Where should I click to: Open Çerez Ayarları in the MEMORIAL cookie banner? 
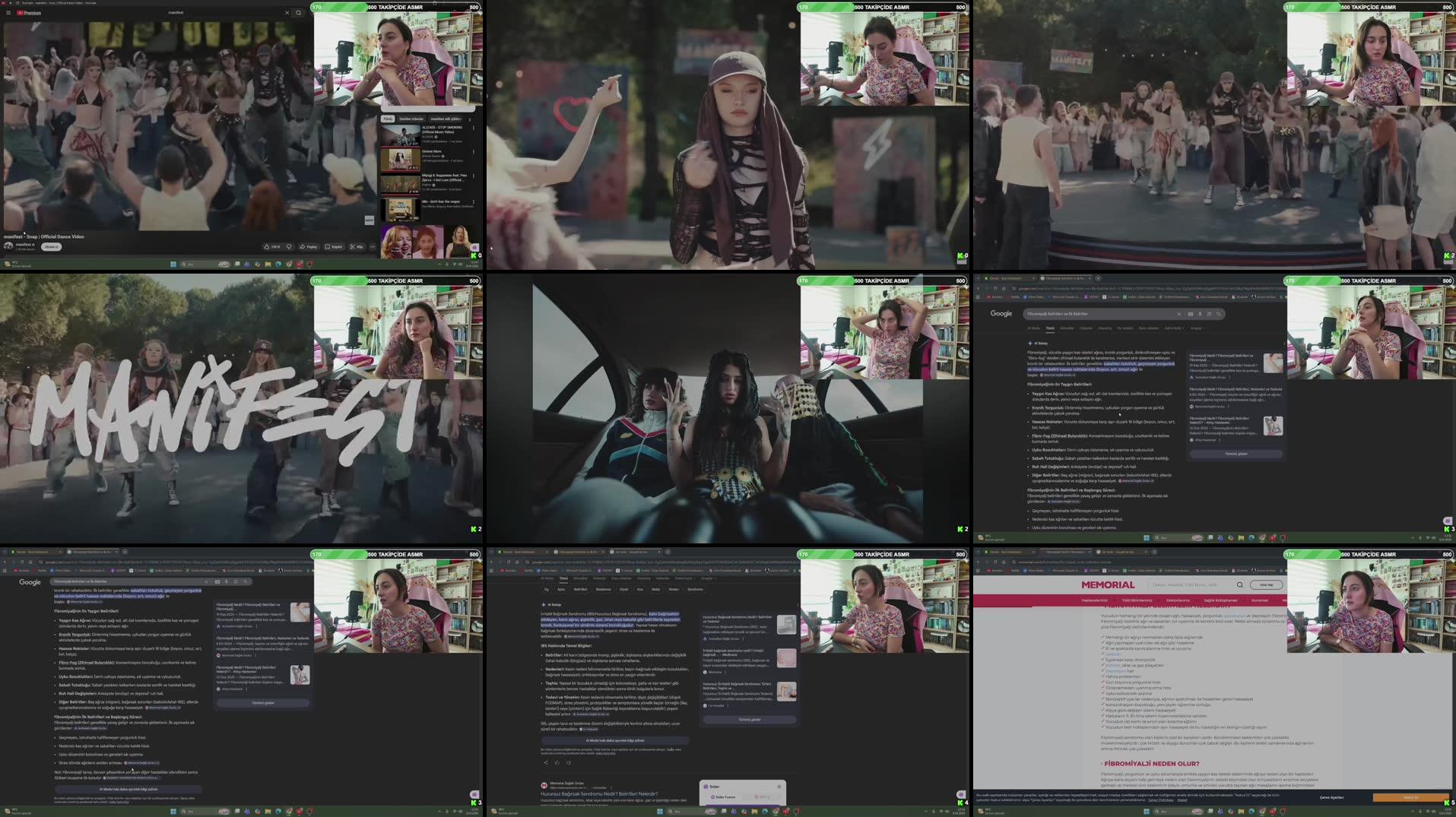click(x=1331, y=797)
